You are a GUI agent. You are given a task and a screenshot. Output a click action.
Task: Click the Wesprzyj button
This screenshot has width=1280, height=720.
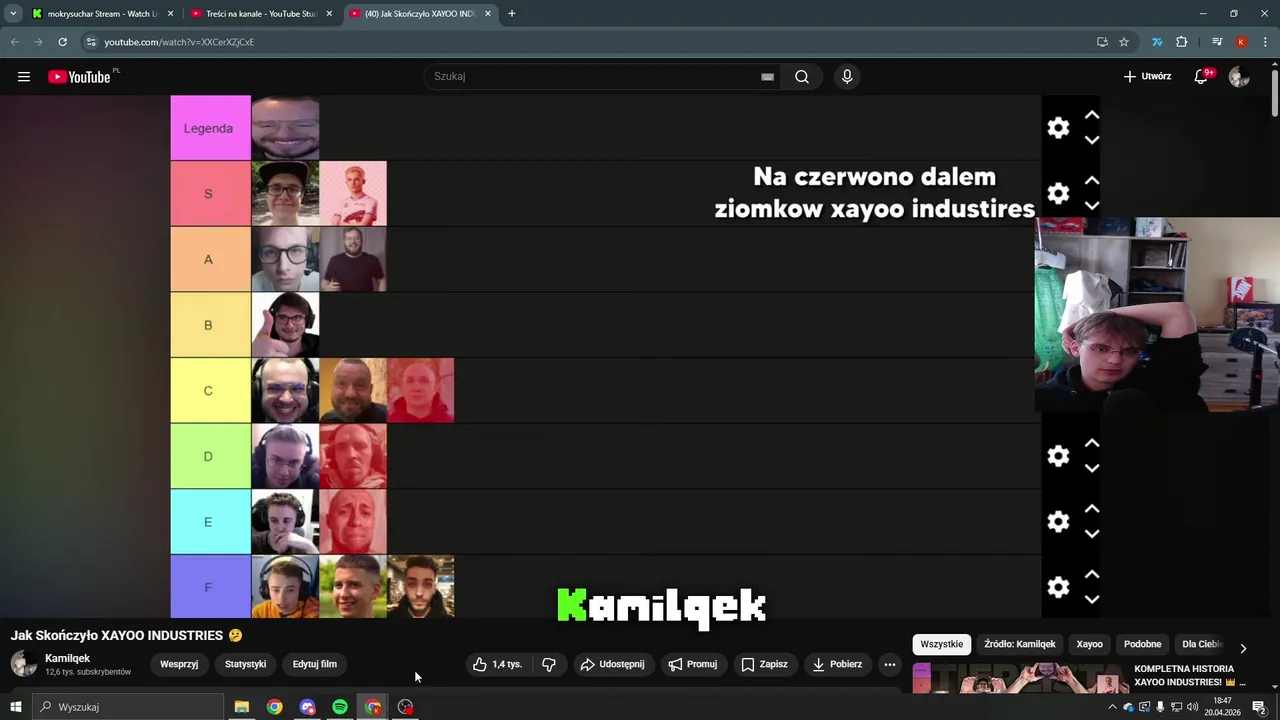179,664
